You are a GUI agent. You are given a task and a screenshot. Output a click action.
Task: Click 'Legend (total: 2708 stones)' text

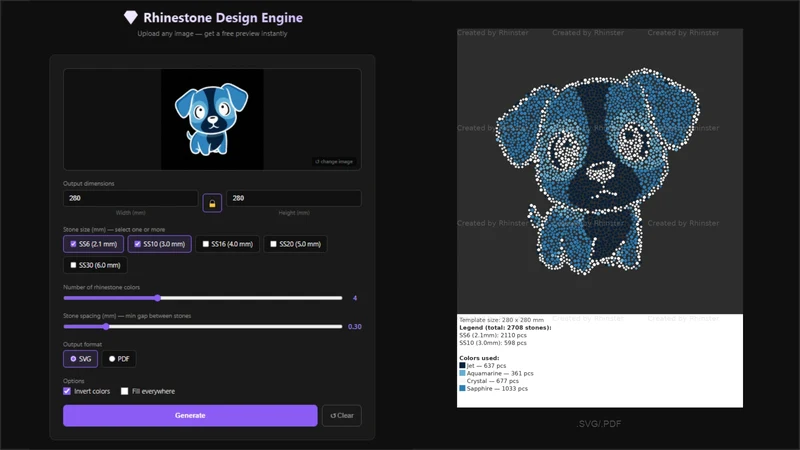505,328
